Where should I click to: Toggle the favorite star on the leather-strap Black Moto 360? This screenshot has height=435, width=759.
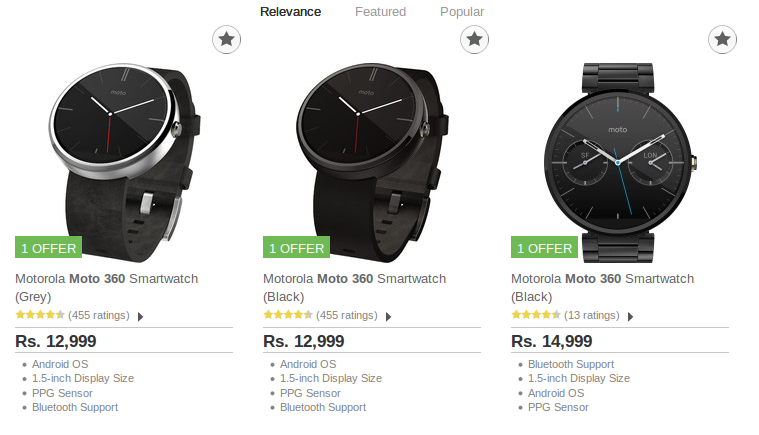click(475, 40)
